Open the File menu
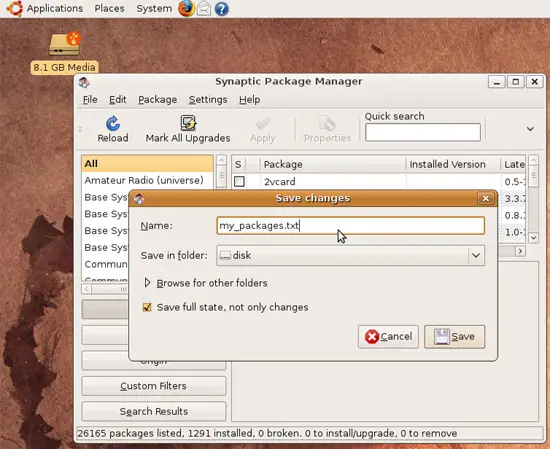Screen dimensions: 550x449 [90, 100]
